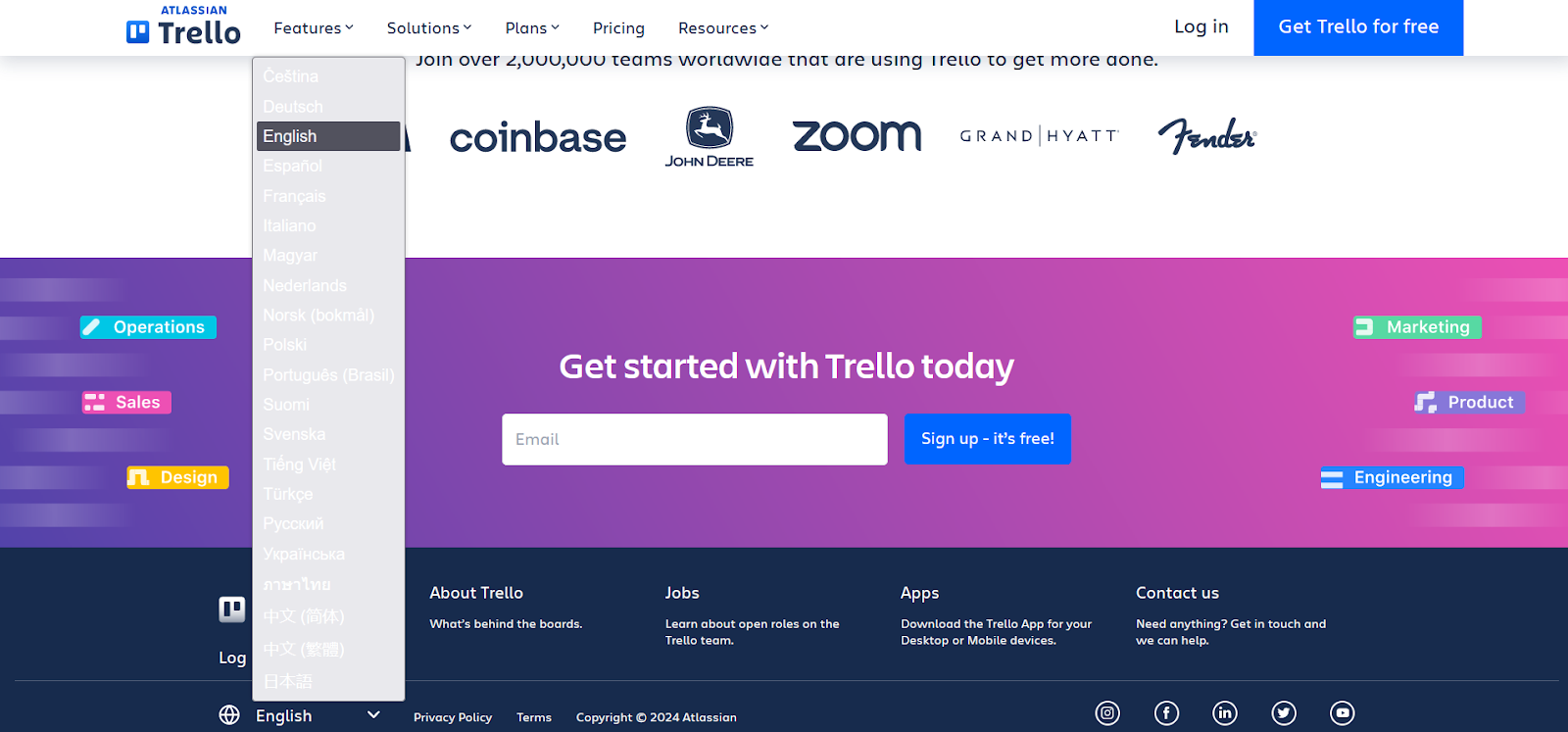
Task: Open the Pricing page link
Action: click(x=618, y=28)
